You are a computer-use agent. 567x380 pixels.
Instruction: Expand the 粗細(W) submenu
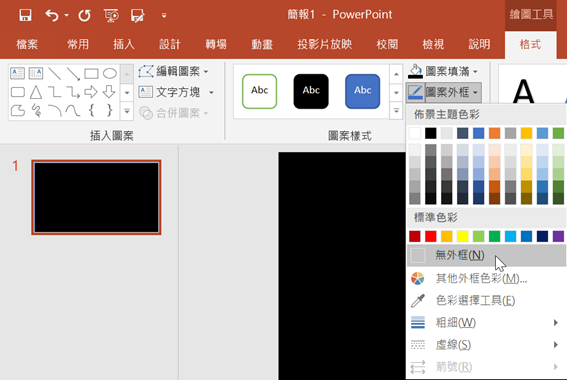[x=486, y=323]
